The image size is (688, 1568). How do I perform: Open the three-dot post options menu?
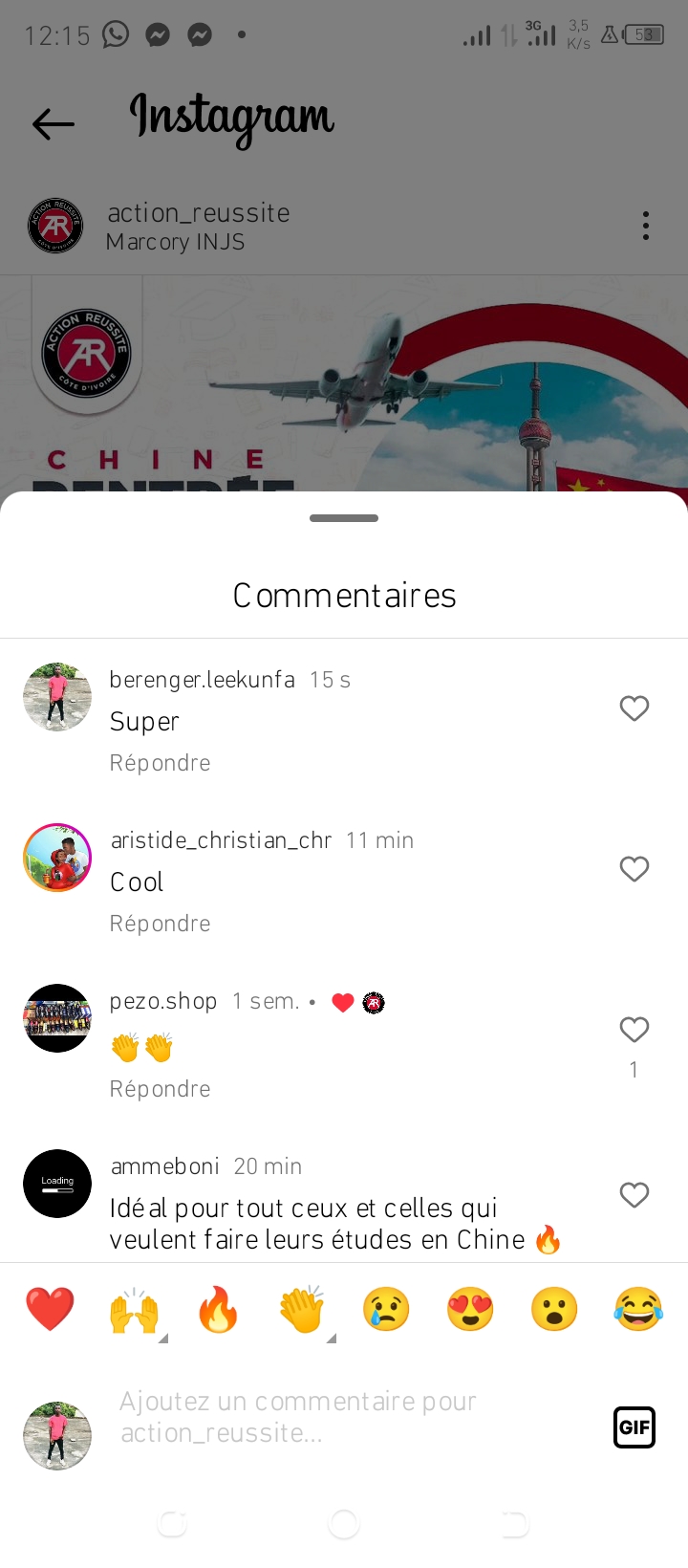[646, 226]
